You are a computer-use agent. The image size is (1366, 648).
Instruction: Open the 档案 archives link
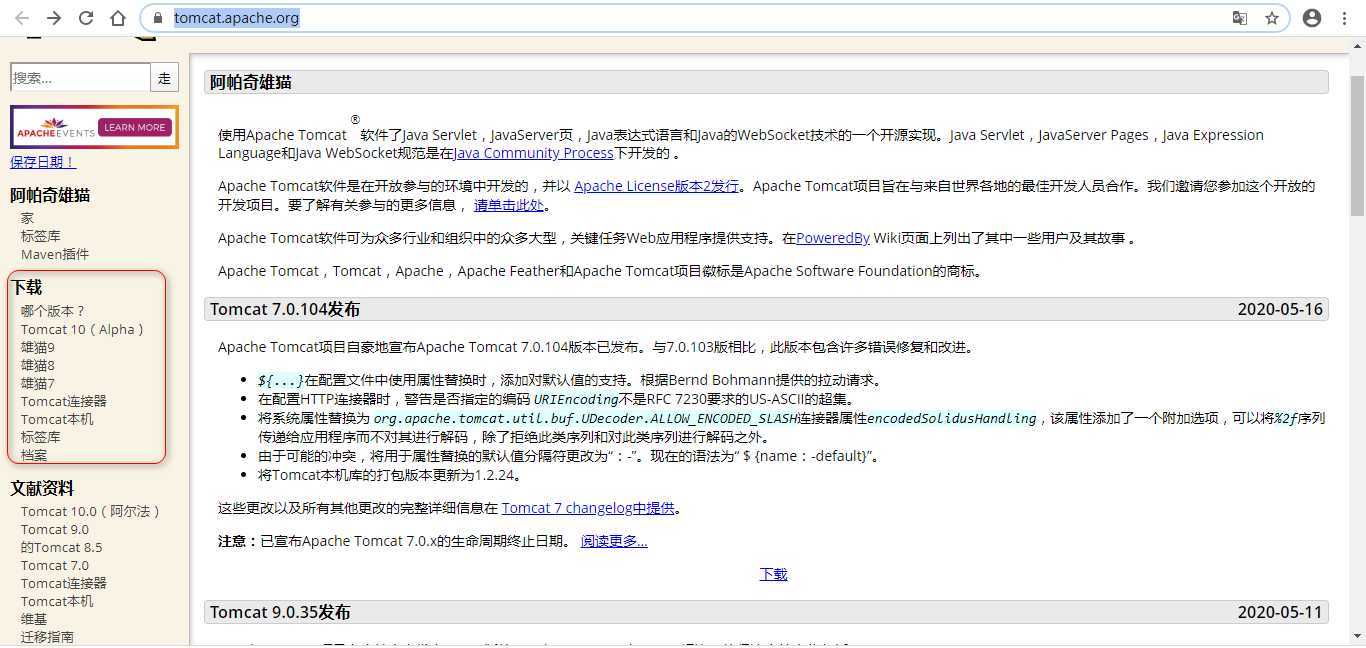click(x=34, y=455)
